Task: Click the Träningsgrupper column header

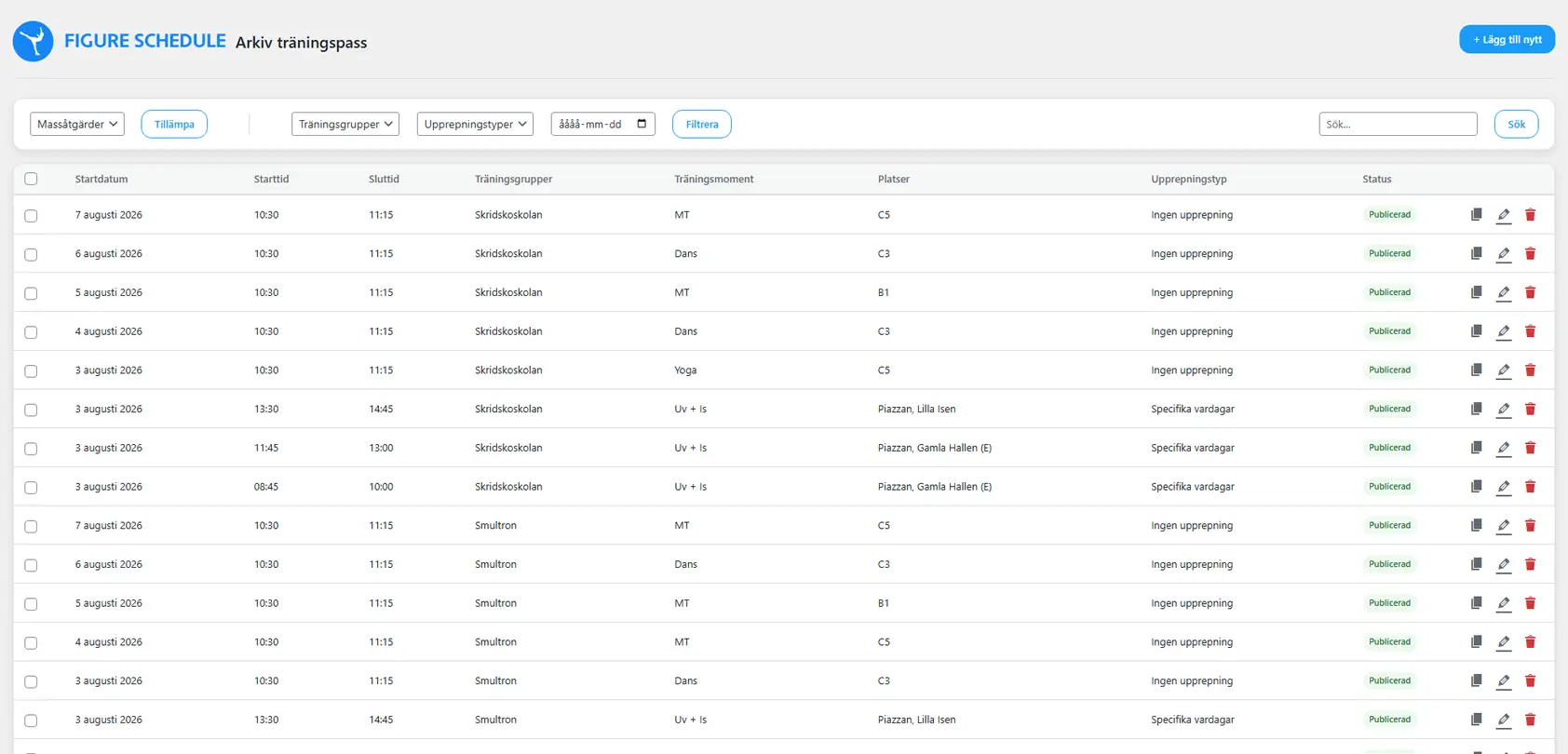Action: pos(513,179)
